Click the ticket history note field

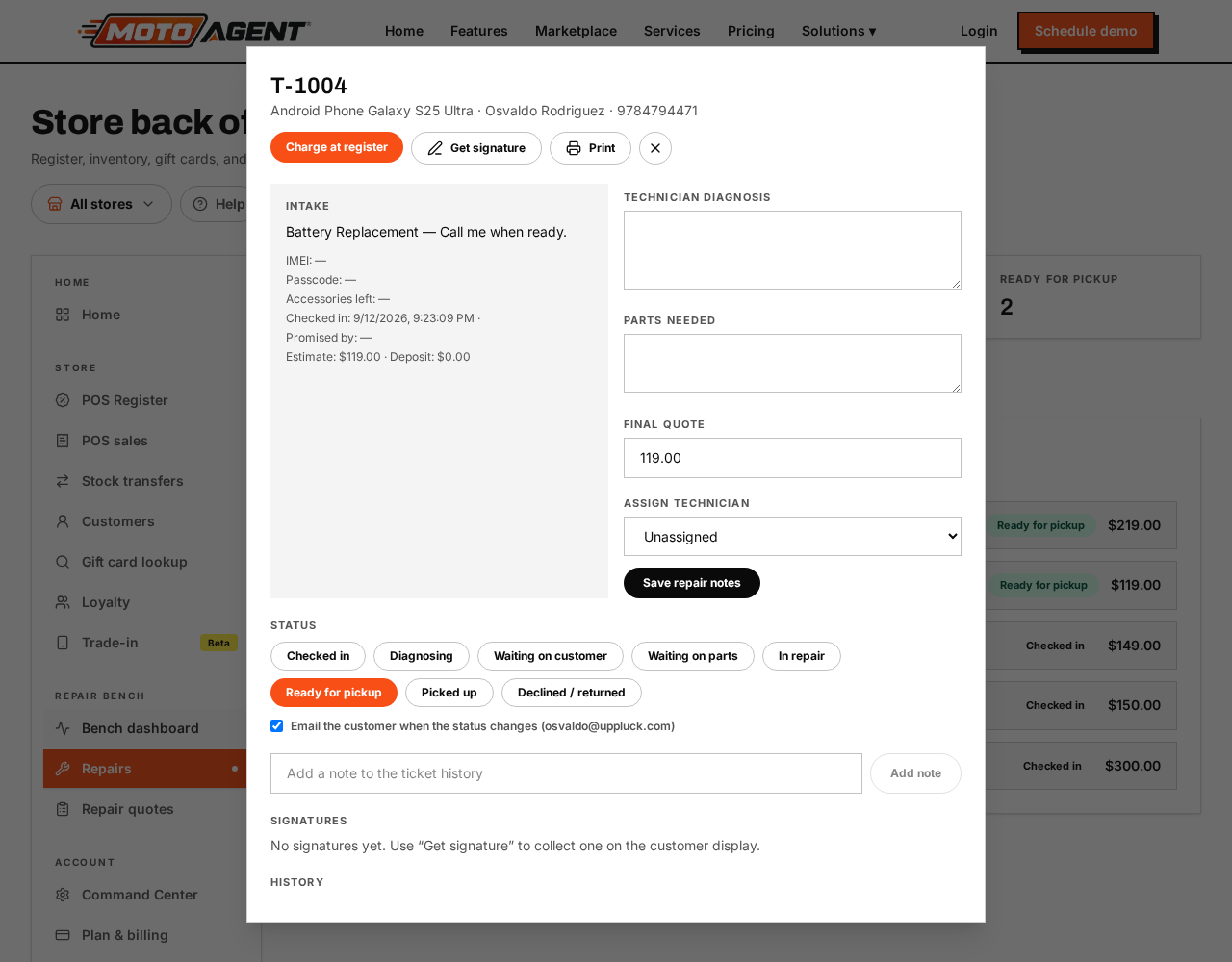tap(566, 773)
